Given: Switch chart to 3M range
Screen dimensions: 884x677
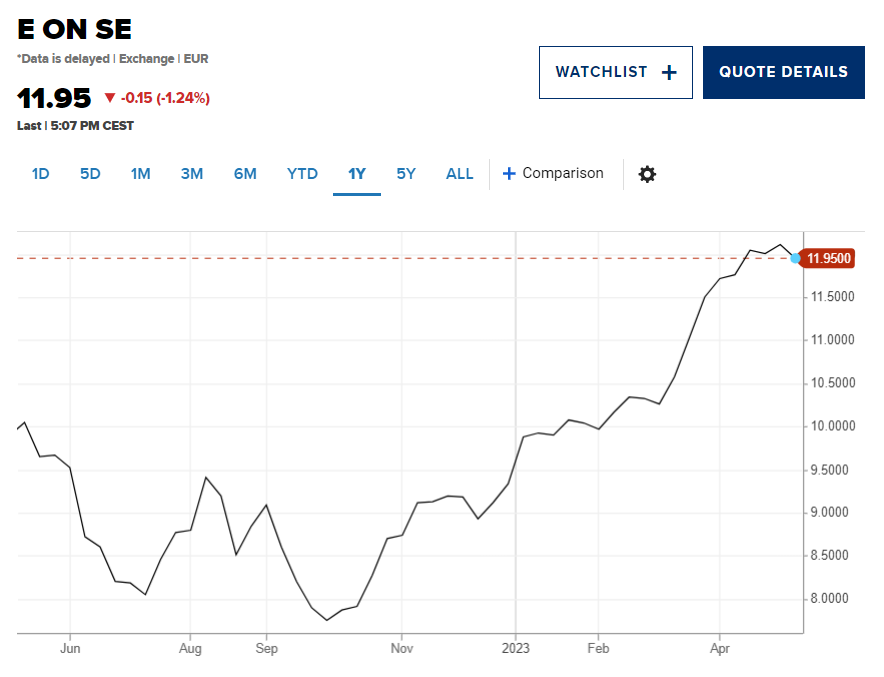Looking at the screenshot, I should [192, 174].
